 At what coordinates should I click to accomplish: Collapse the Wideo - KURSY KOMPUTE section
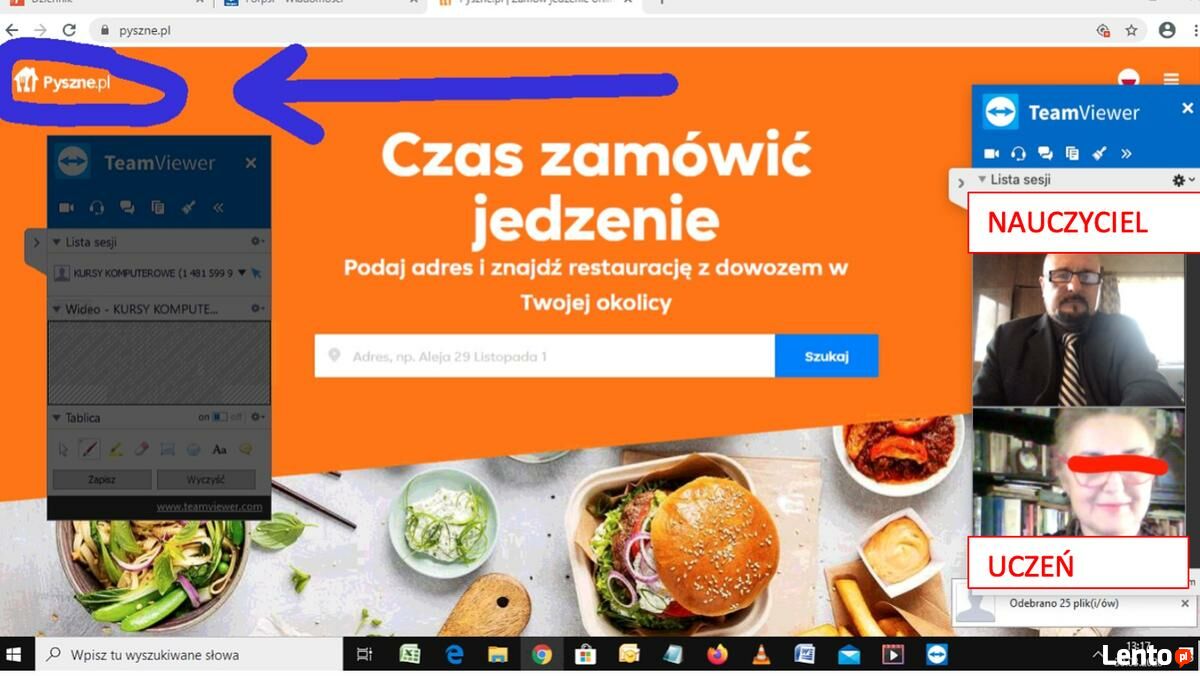pos(57,309)
